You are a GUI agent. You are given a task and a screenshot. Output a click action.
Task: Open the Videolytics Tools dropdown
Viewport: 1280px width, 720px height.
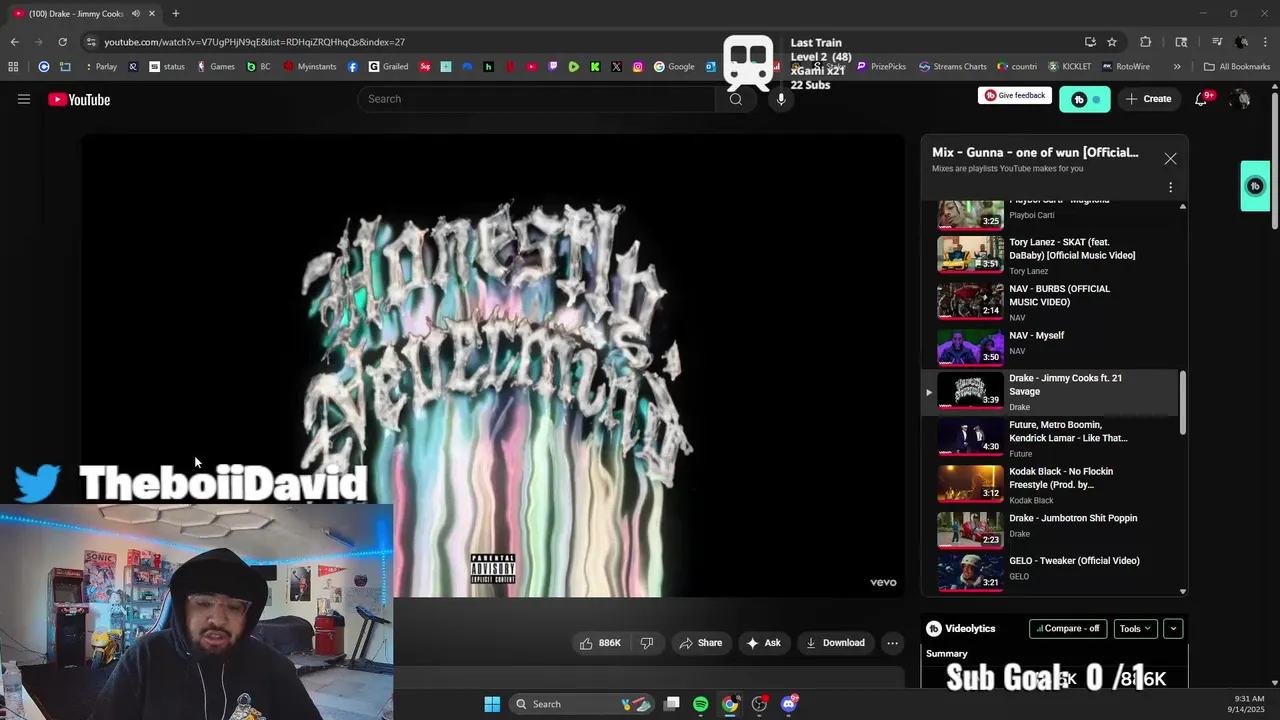[x=1135, y=629]
